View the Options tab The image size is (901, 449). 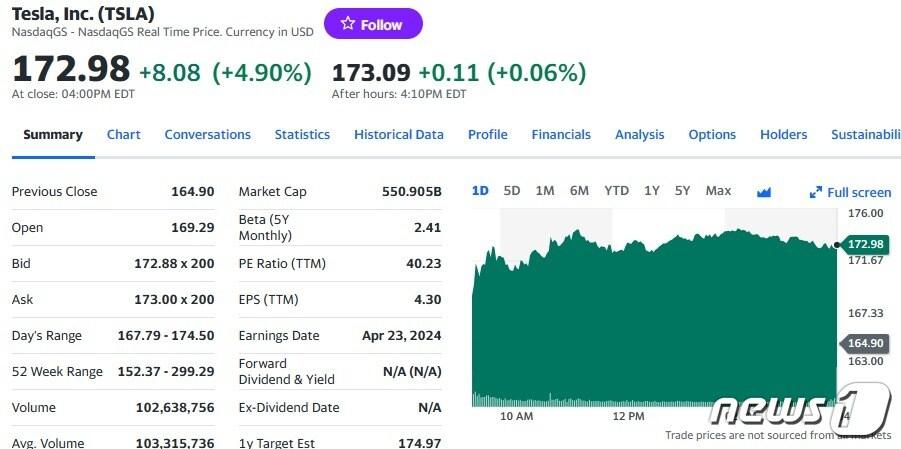point(712,135)
